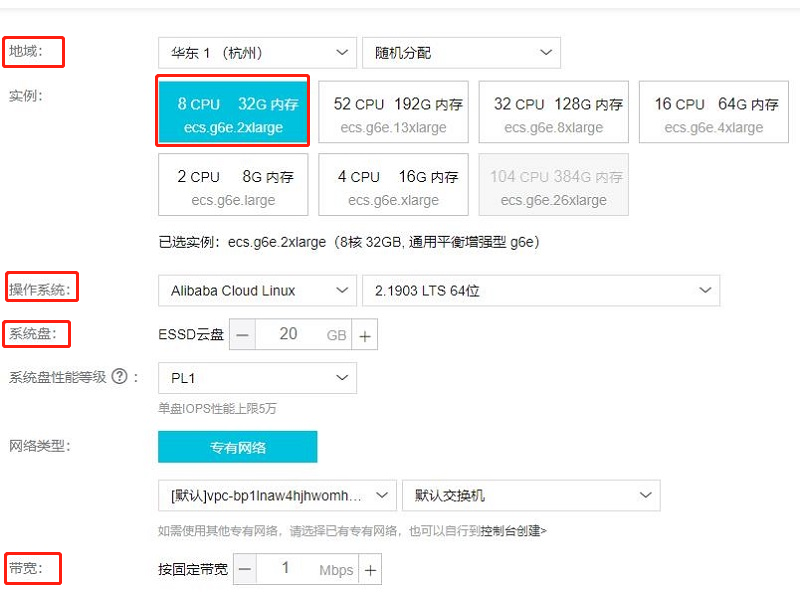Increase system disk size with plus button
Image resolution: width=800 pixels, height=593 pixels.
tap(365, 335)
